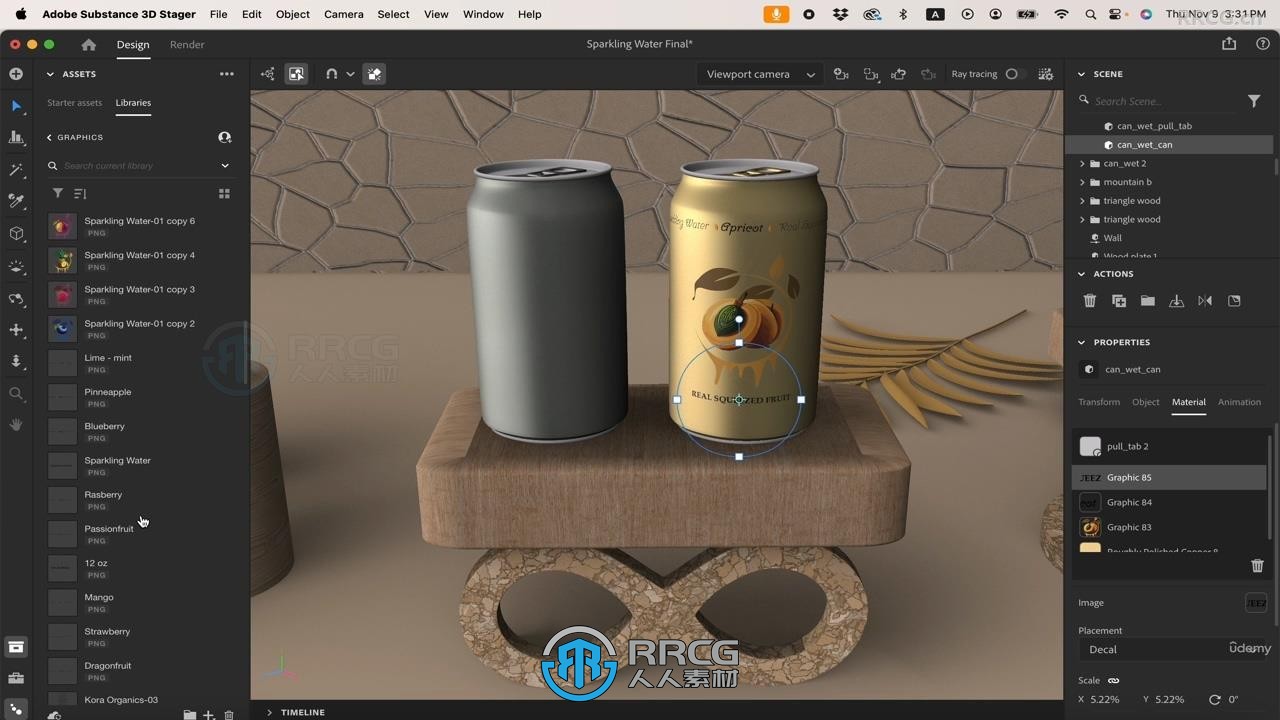The height and width of the screenshot is (720, 1280).
Task: Click the Scale X 5.22% value
Action: tap(1104, 700)
